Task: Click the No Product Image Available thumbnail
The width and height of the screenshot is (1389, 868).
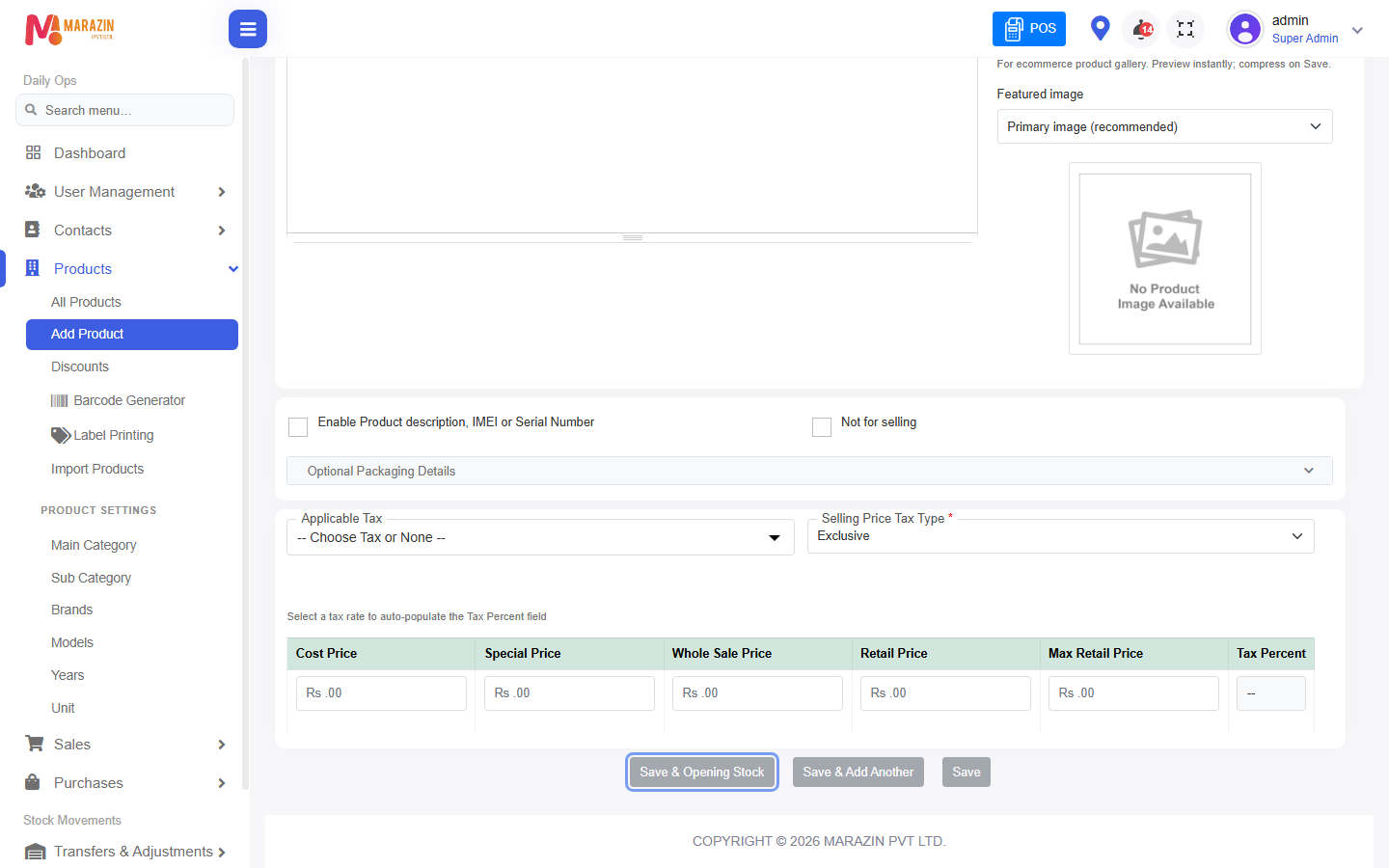Action: point(1165,258)
